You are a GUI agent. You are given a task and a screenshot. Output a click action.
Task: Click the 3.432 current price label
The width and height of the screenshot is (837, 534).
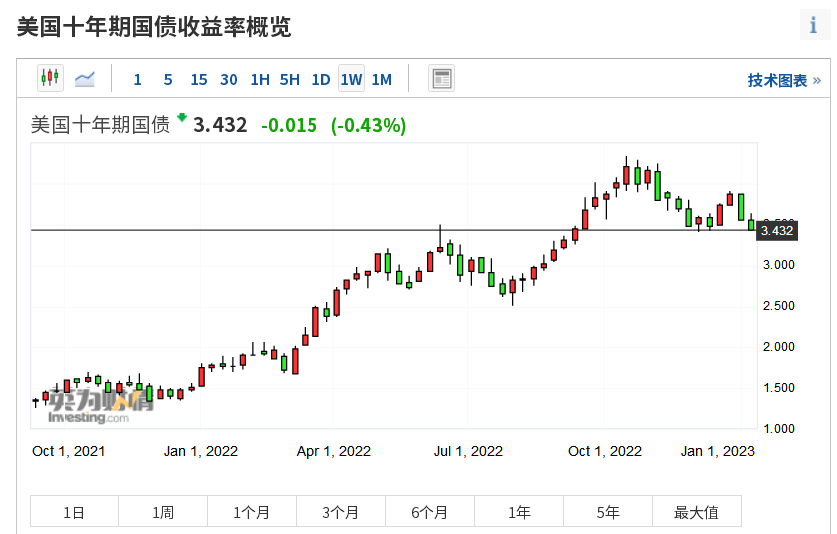click(777, 231)
